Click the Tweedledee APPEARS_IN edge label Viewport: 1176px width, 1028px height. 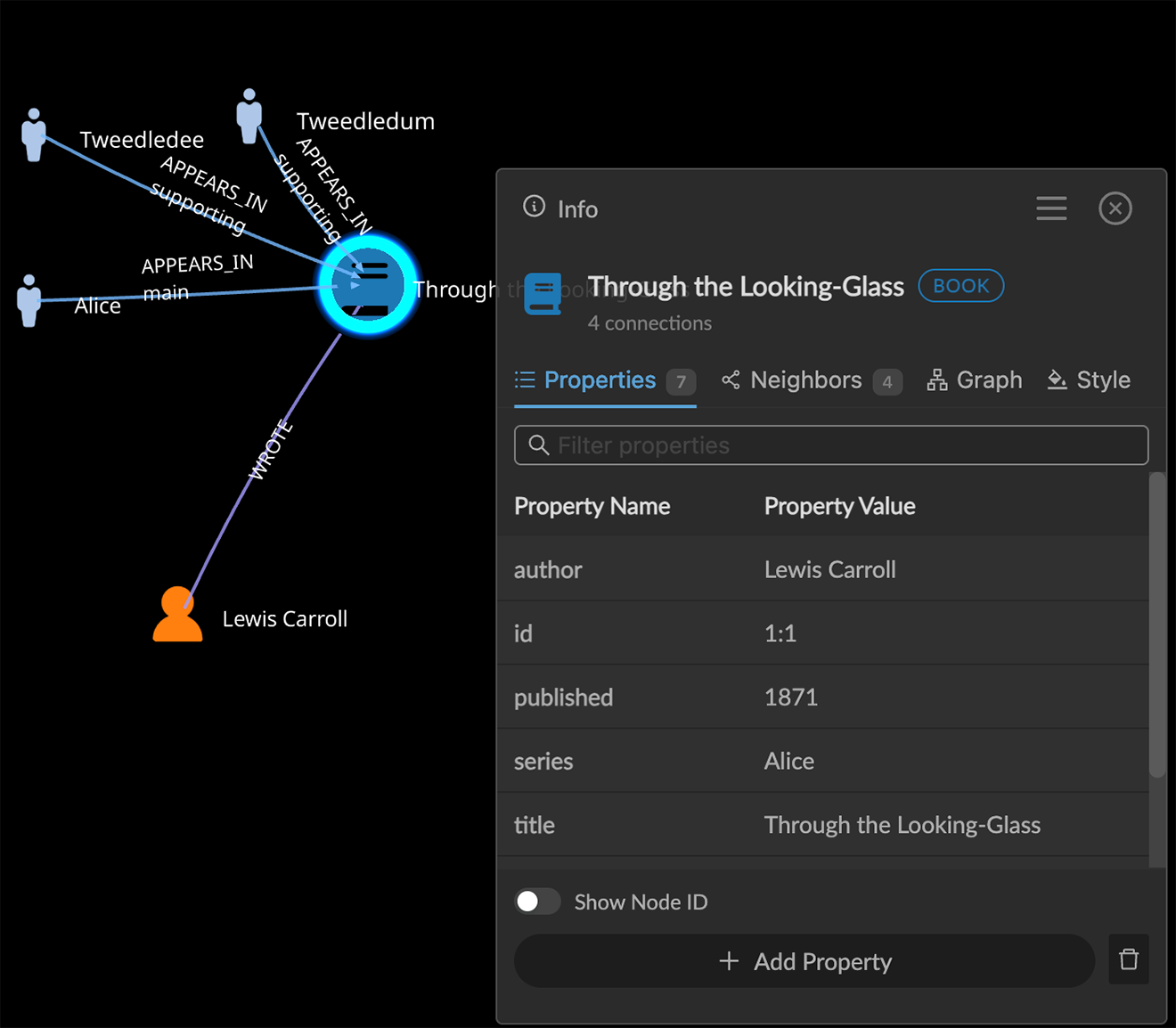[214, 184]
